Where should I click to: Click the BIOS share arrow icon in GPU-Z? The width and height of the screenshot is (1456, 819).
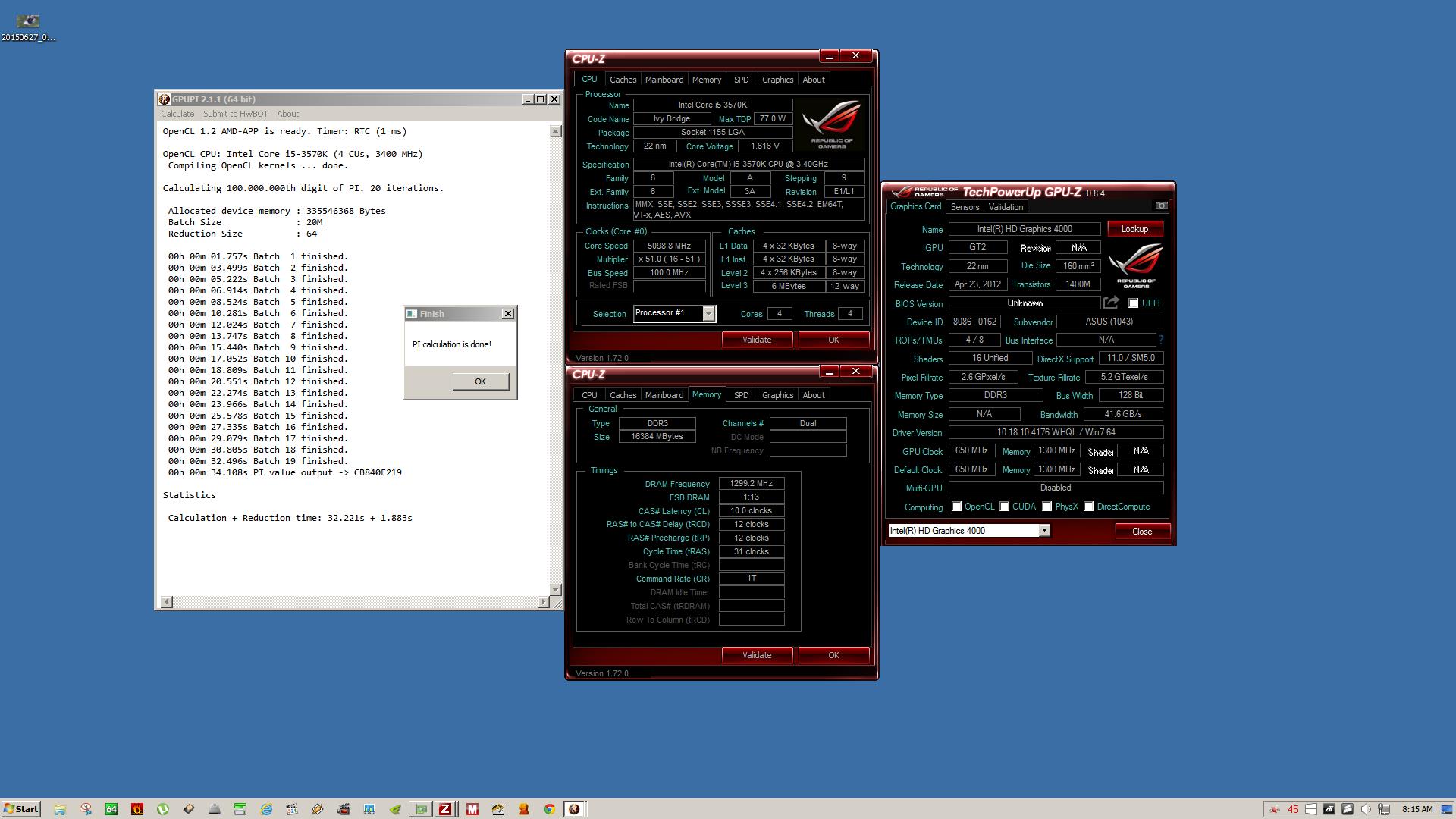click(1111, 303)
